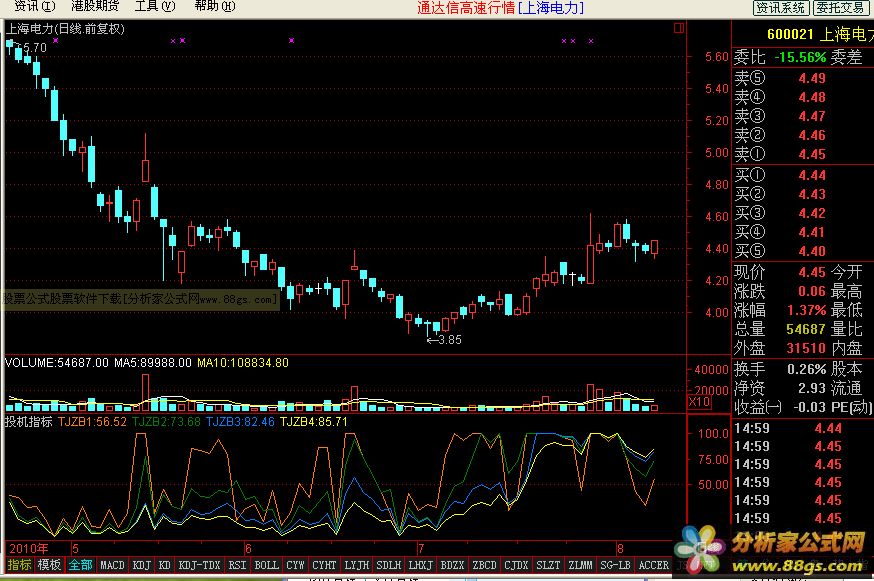Click the MA5:89988.00 volume label
Image resolution: width=874 pixels, height=581 pixels.
pos(153,362)
